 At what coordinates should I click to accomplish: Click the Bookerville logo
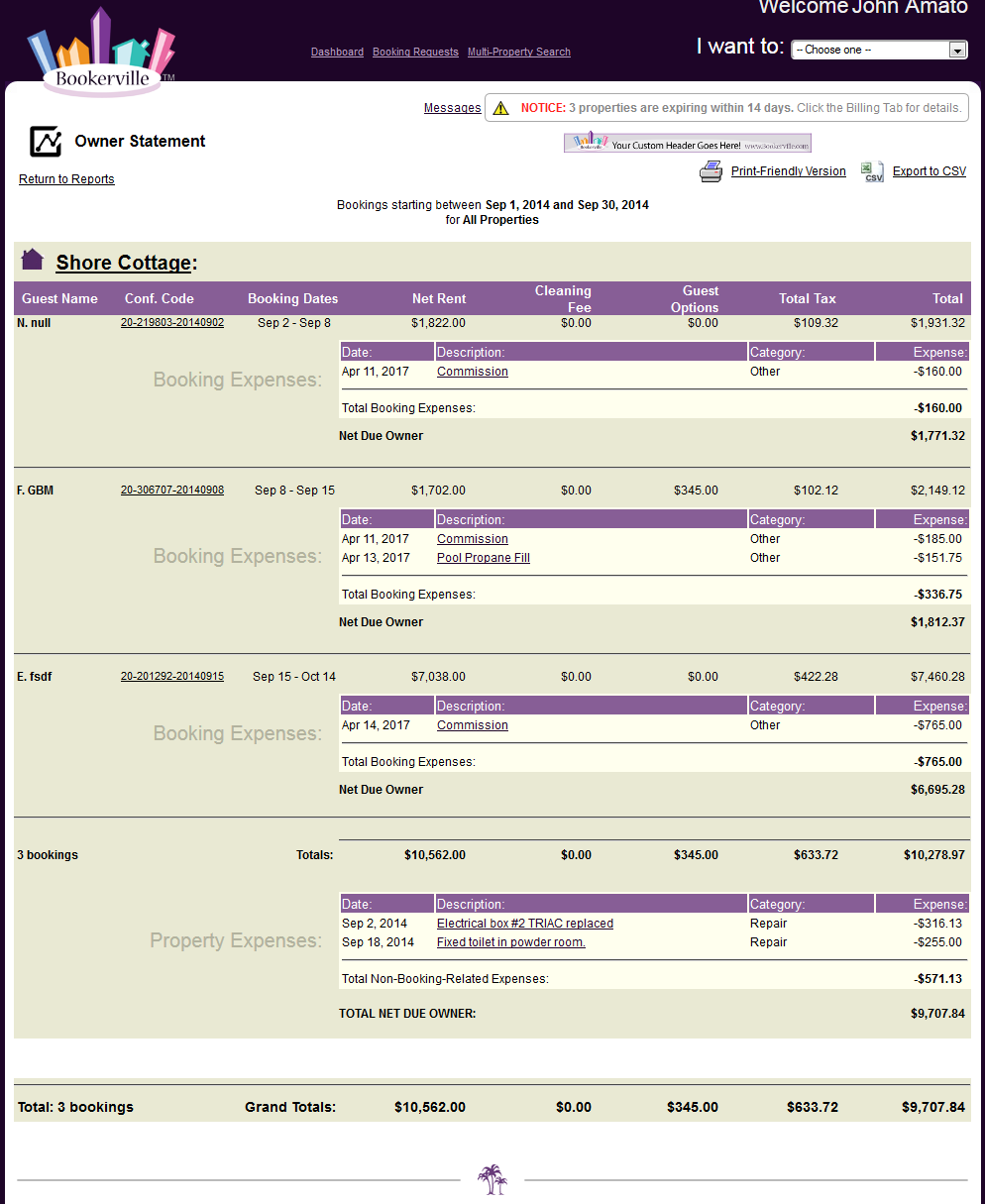pyautogui.click(x=101, y=55)
